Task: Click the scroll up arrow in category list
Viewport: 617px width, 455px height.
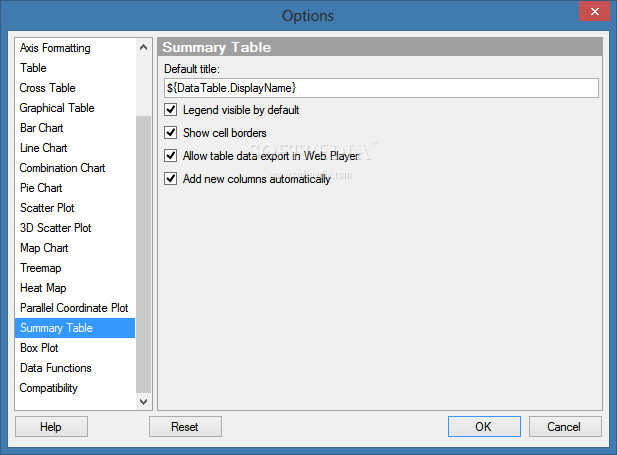Action: pos(143,48)
